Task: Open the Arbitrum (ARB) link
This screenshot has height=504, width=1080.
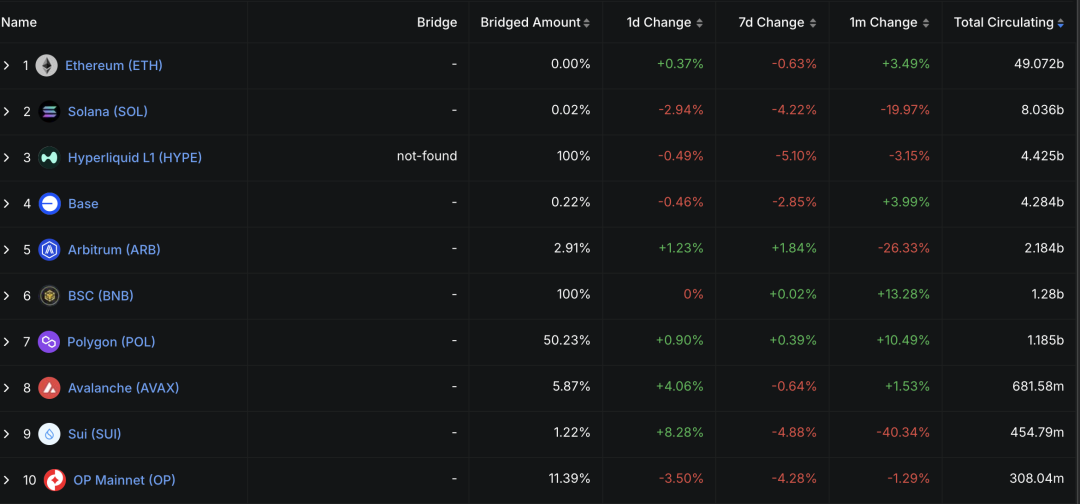Action: (x=114, y=250)
